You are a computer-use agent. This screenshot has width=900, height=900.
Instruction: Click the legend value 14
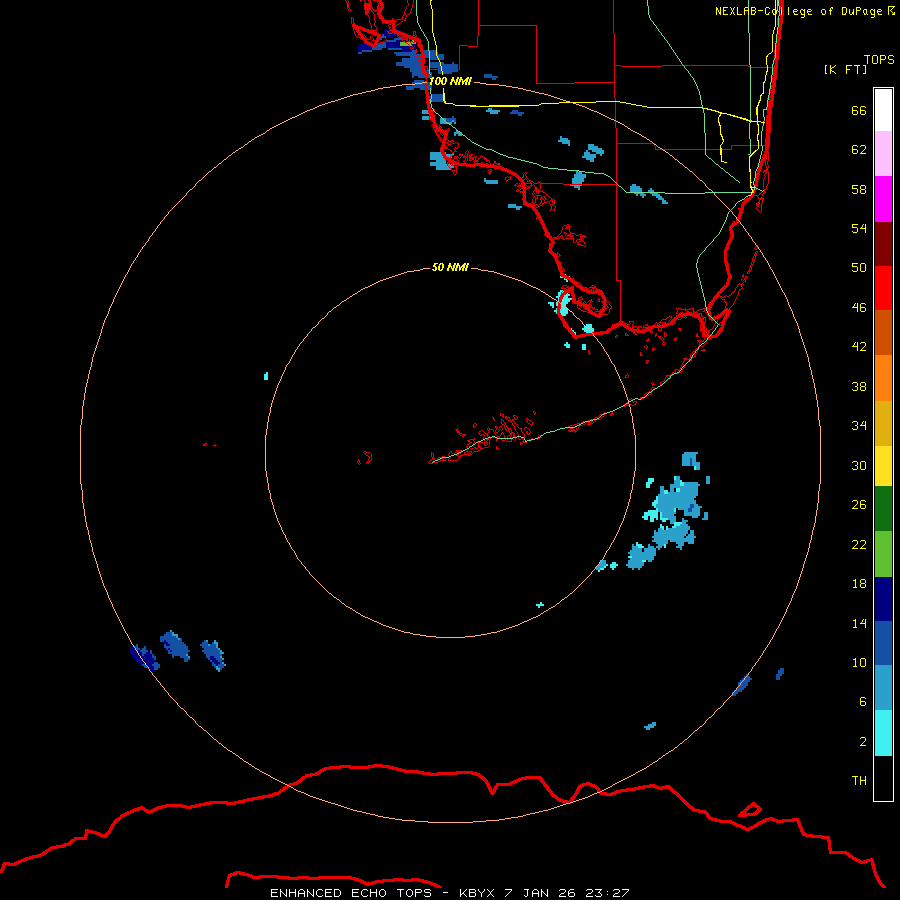point(859,623)
